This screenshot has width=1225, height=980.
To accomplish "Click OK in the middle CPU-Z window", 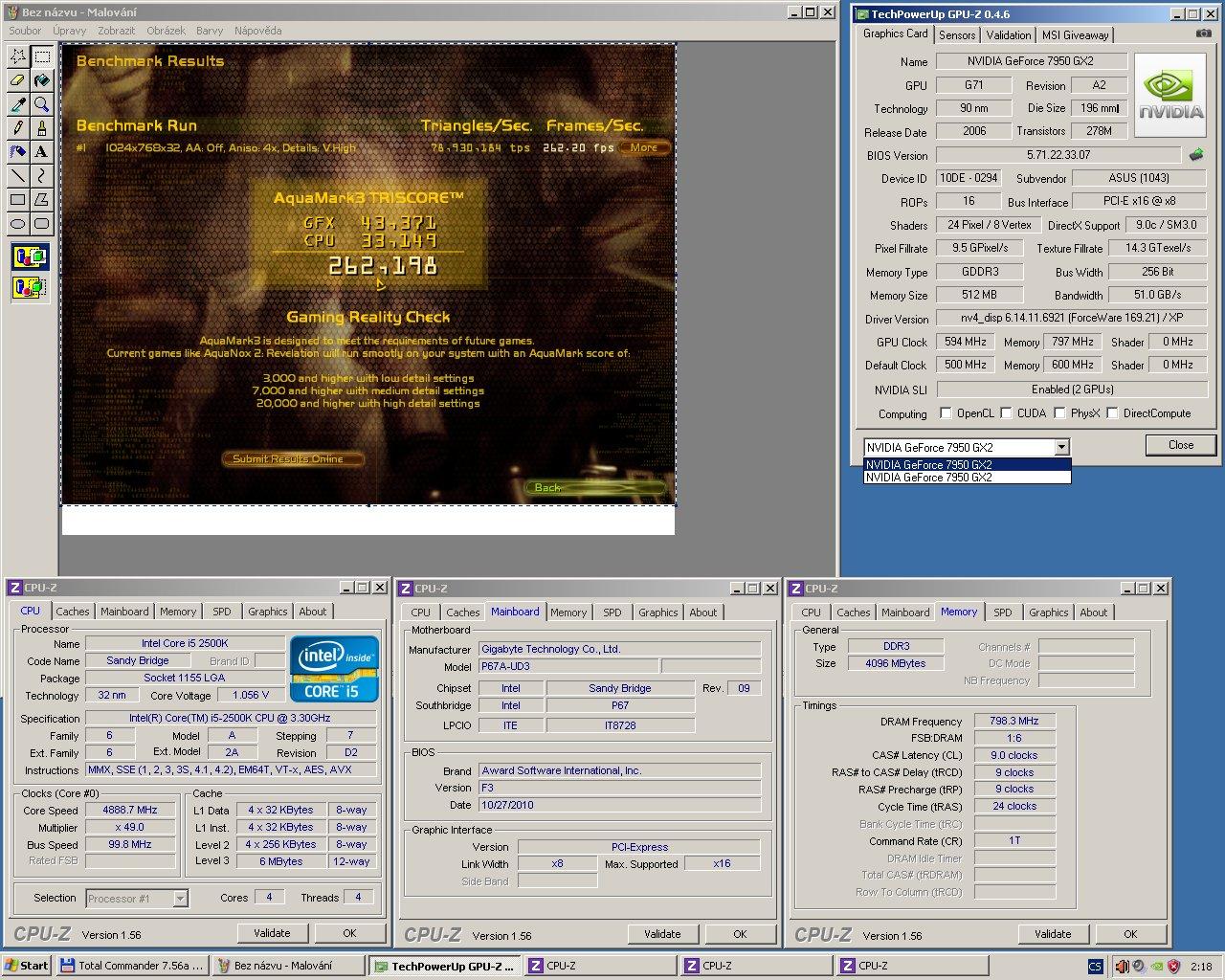I will (x=740, y=934).
